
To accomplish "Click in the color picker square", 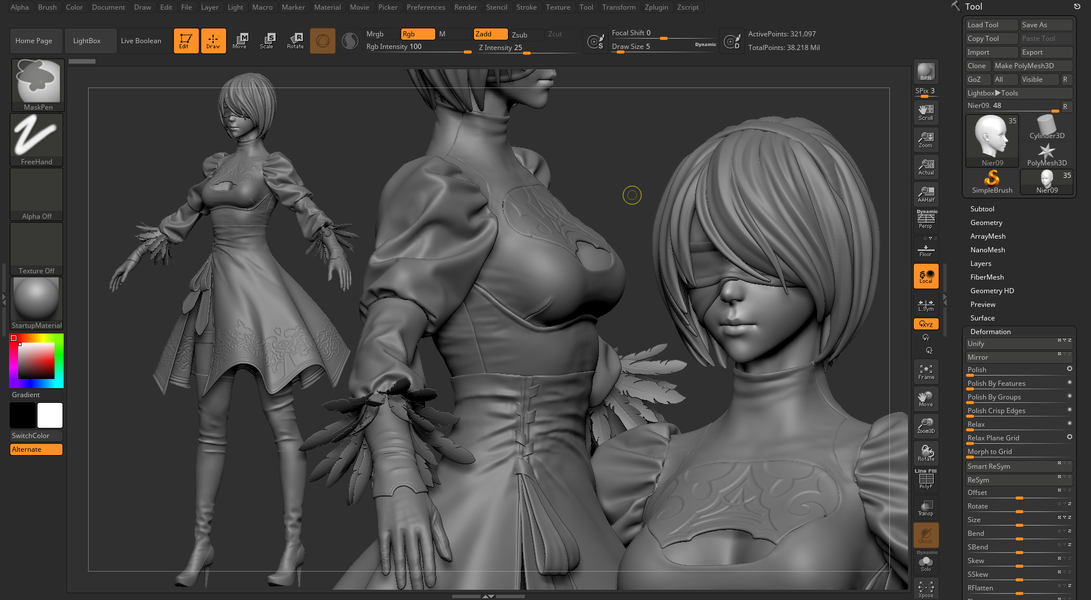I will point(35,361).
